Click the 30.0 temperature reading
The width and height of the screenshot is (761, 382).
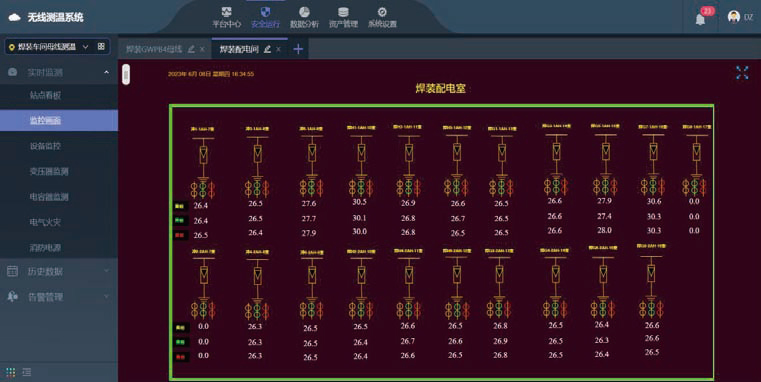click(360, 232)
